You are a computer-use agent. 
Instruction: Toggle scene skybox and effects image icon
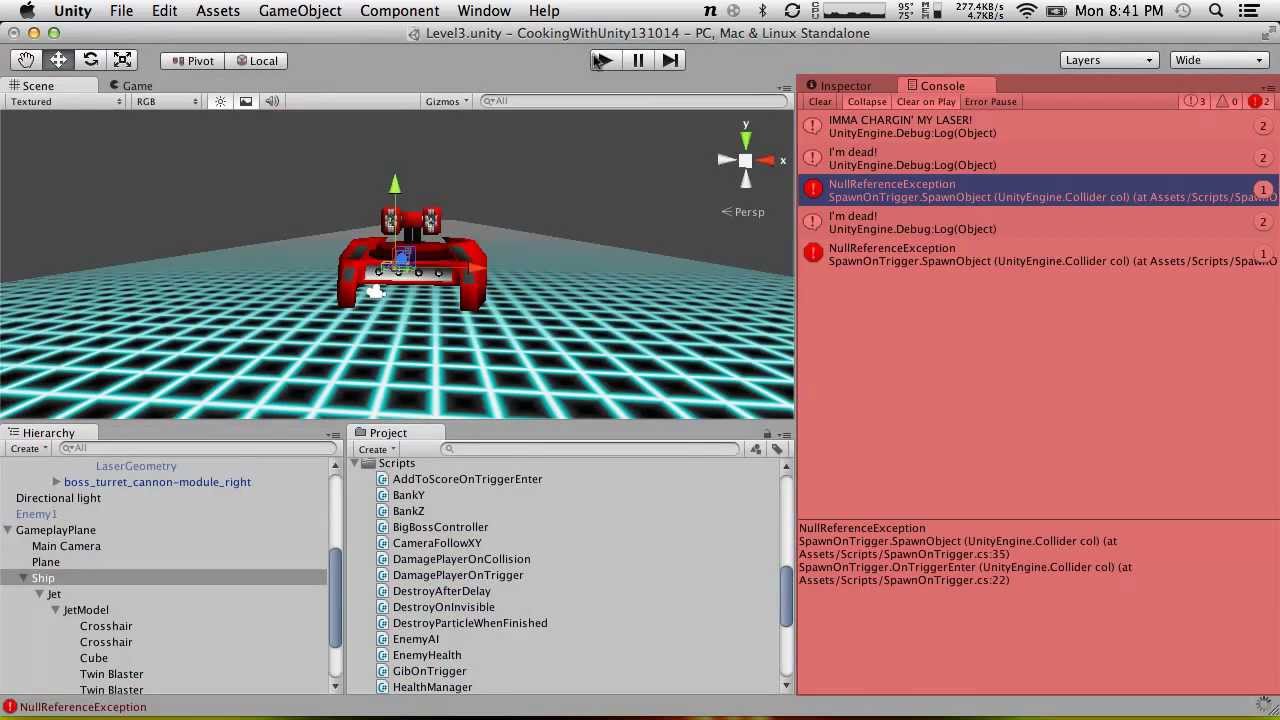coord(246,101)
